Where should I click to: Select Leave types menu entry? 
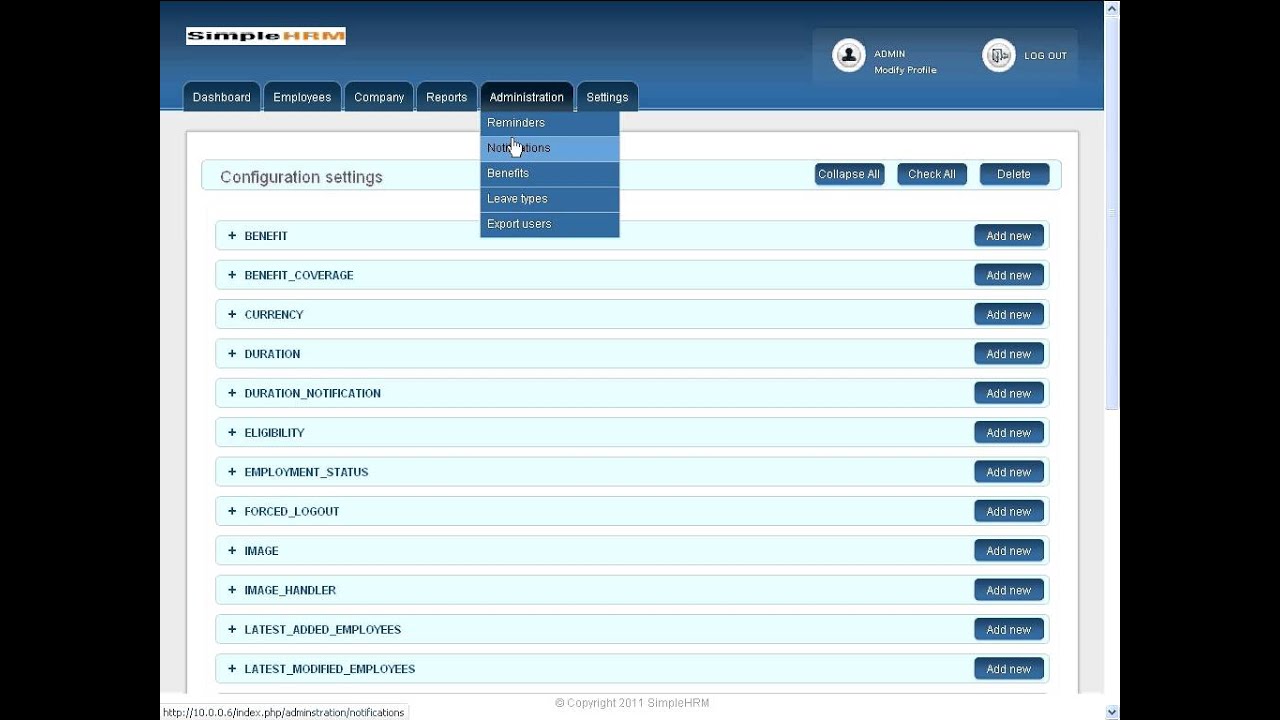(550, 199)
